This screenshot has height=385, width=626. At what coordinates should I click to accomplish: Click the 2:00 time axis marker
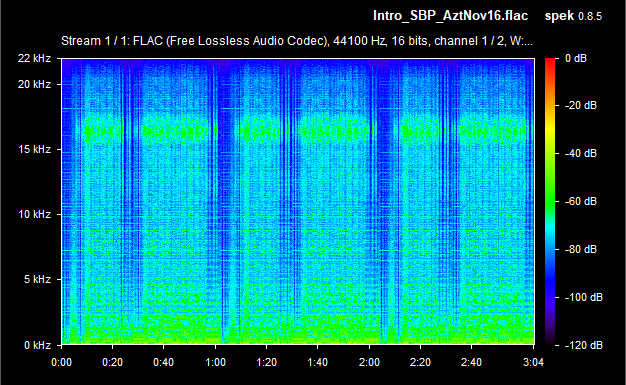[369, 362]
